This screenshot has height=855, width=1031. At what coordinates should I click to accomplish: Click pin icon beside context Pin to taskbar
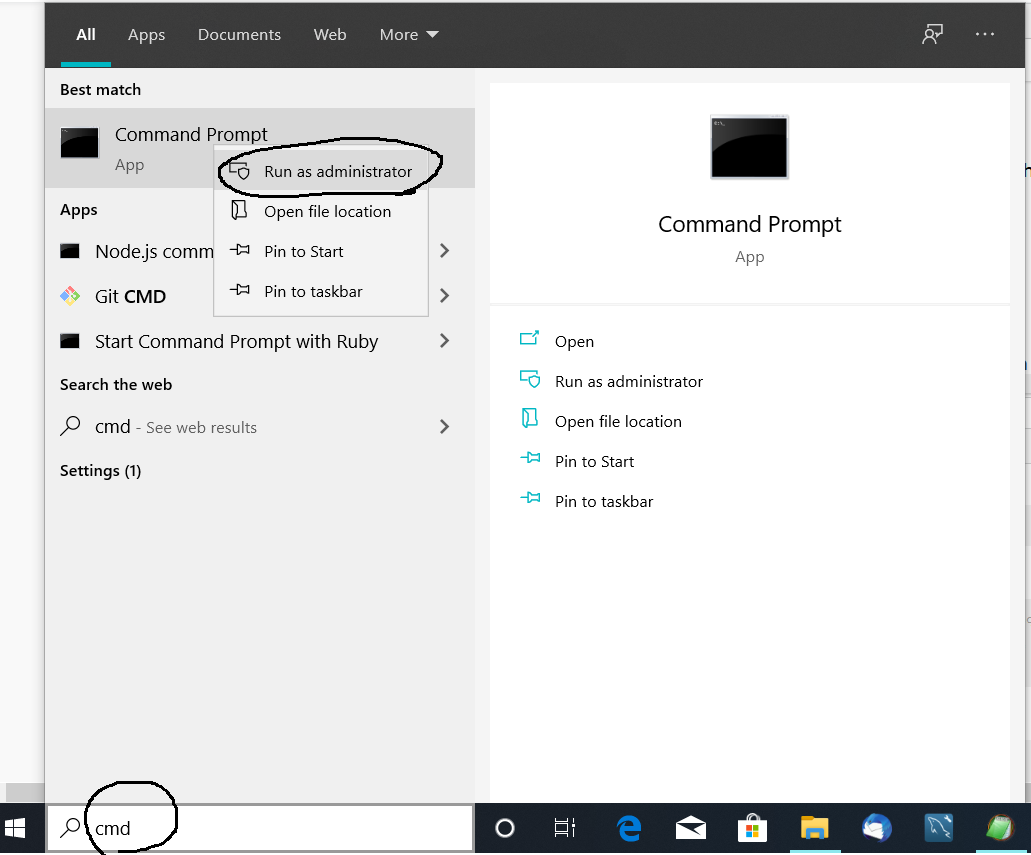pos(239,289)
